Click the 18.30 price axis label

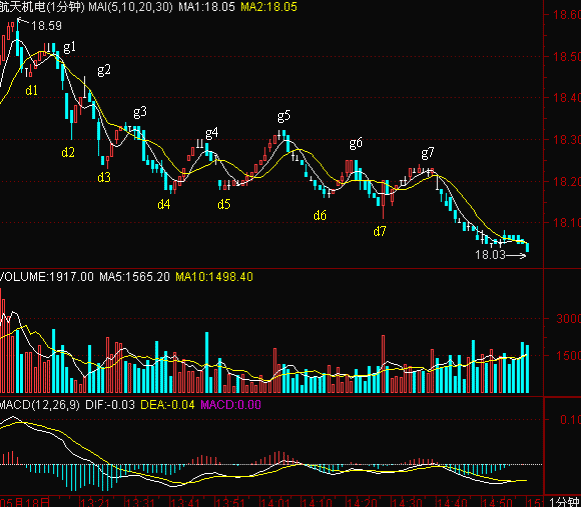(567, 140)
